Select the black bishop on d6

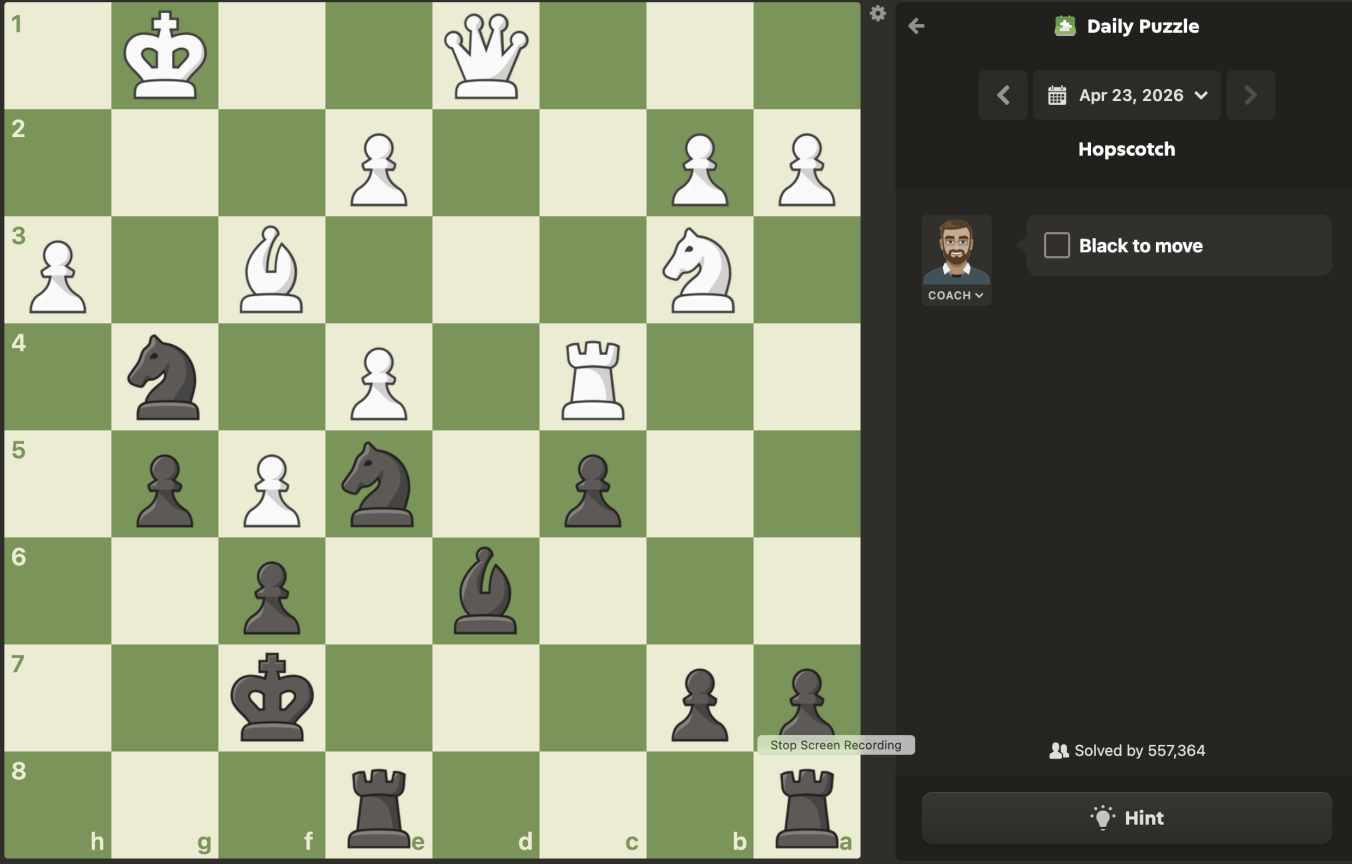pyautogui.click(x=486, y=592)
